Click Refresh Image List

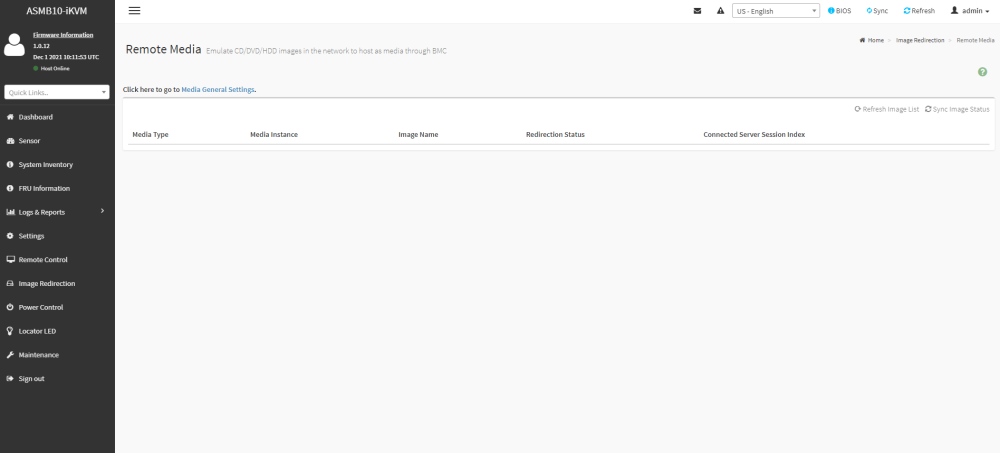[x=886, y=110]
